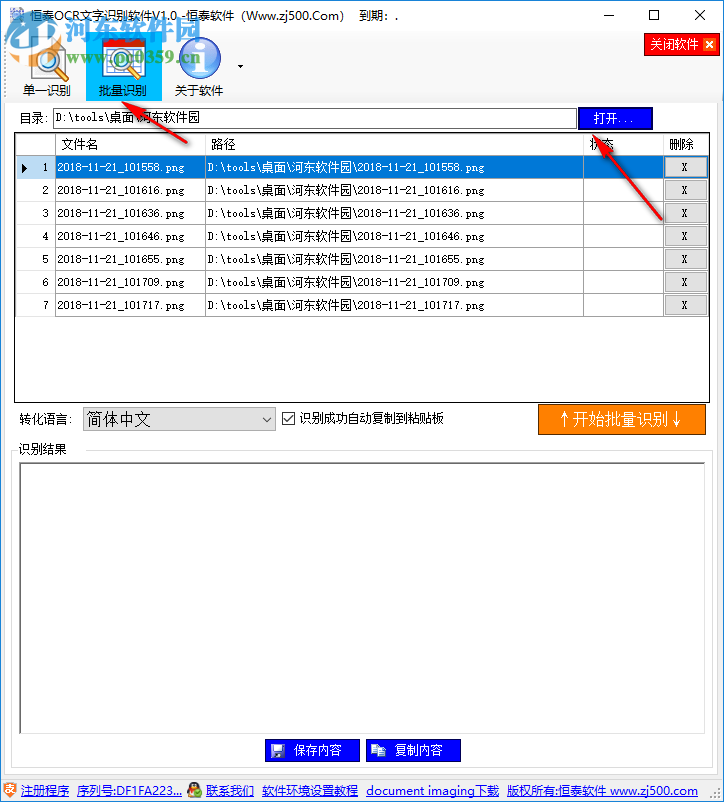Focus the 目录 directory path field
724x802 pixels.
tap(315, 118)
